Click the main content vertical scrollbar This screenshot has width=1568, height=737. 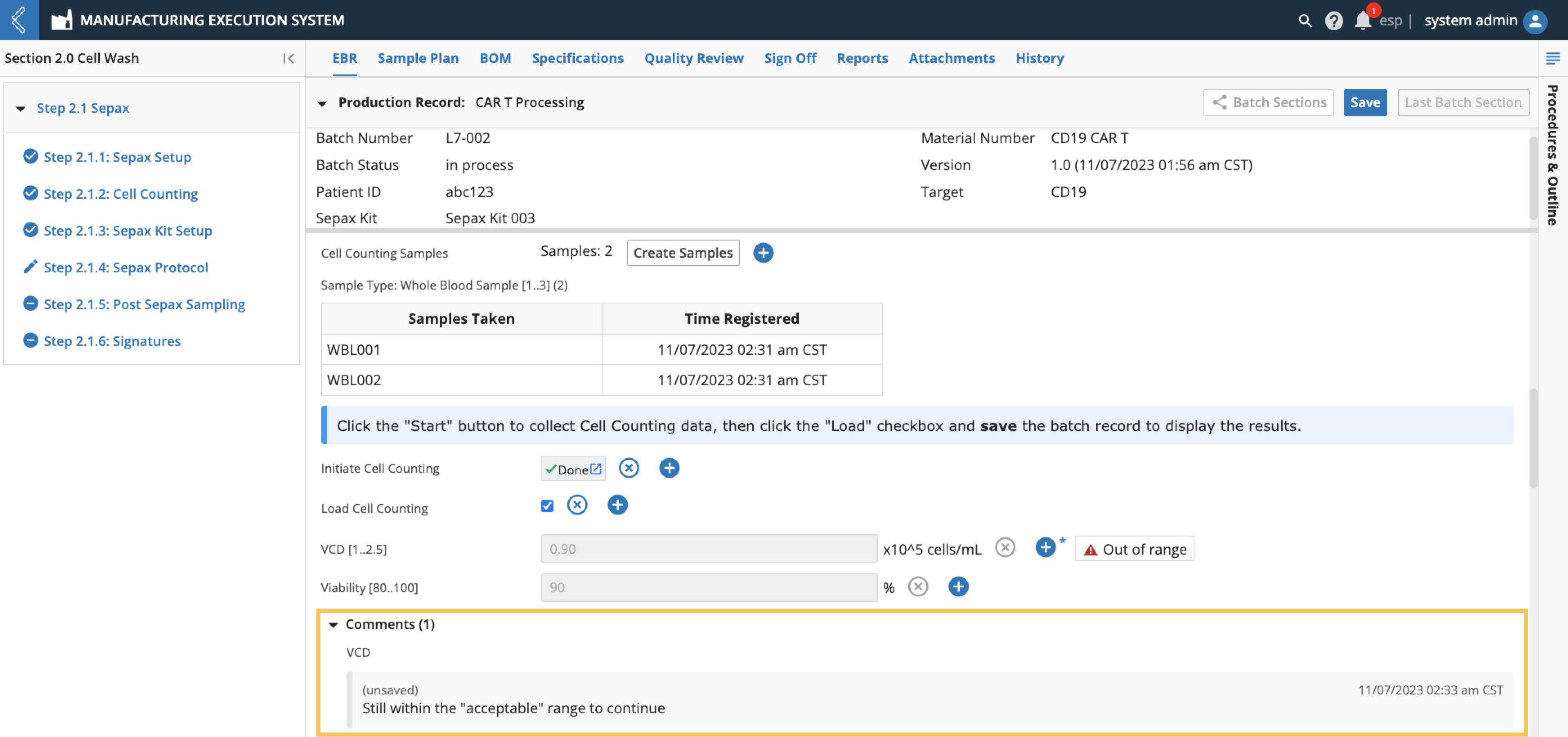(x=1533, y=438)
